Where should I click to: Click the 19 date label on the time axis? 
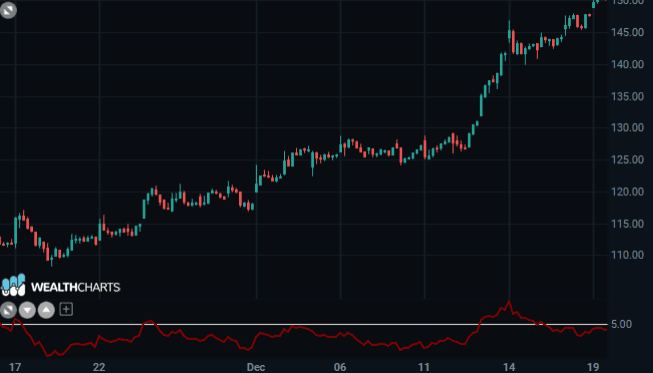coord(593,367)
